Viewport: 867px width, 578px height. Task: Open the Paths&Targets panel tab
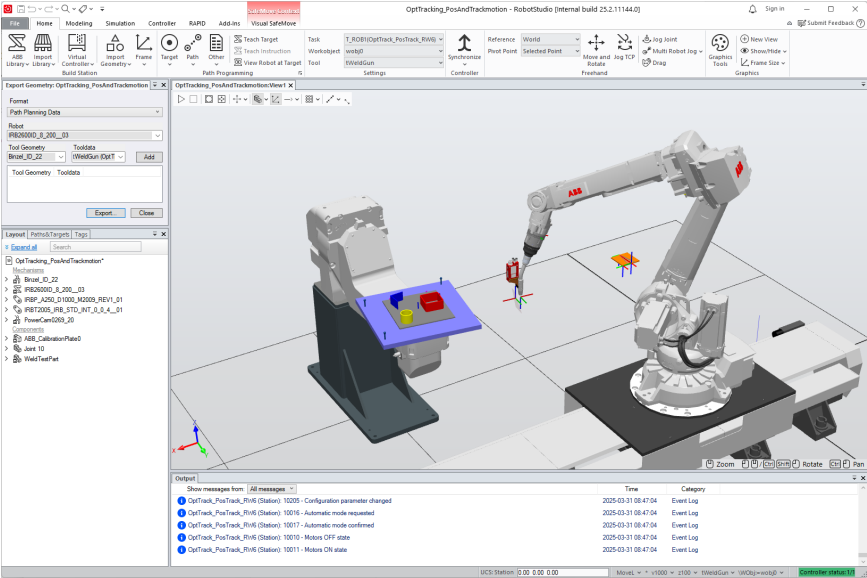(50, 234)
